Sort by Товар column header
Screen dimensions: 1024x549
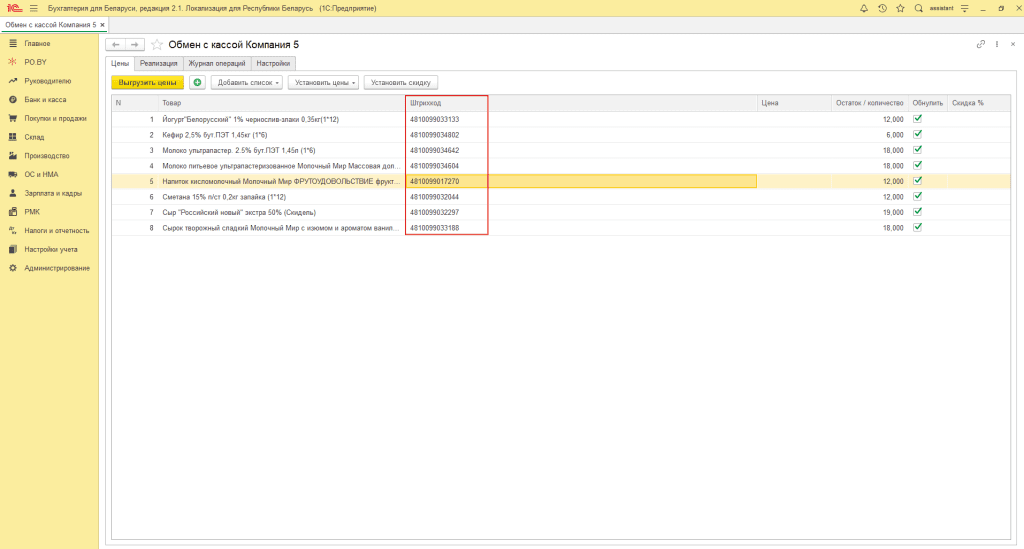[281, 103]
